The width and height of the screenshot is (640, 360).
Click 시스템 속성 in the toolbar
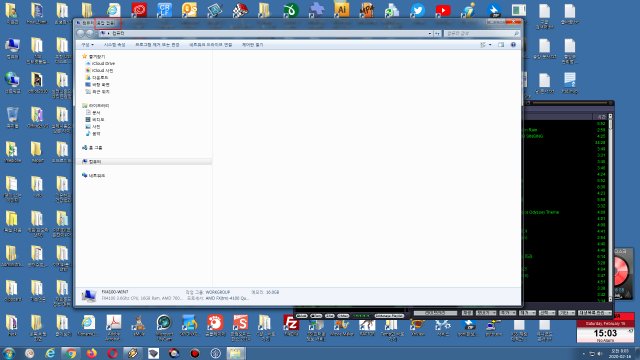point(115,45)
